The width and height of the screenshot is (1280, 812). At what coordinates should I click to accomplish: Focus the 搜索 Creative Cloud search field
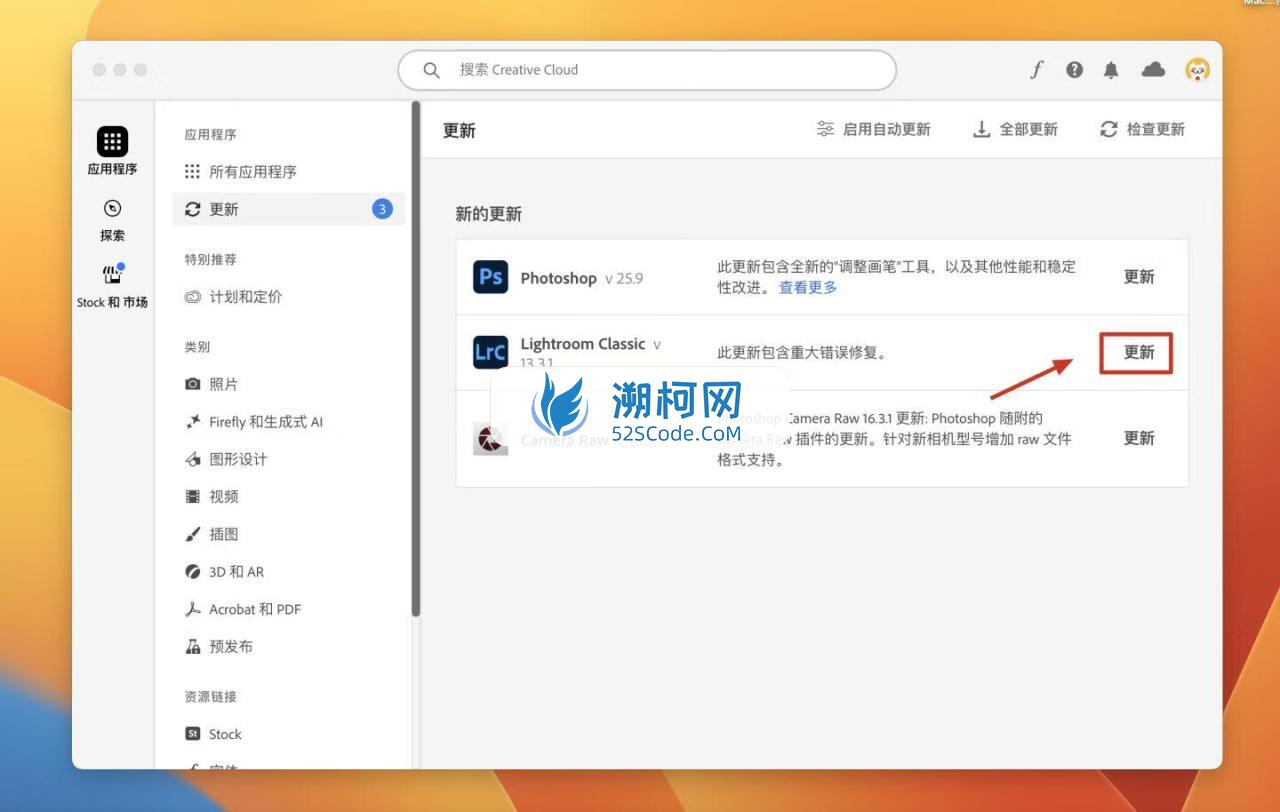tap(647, 70)
